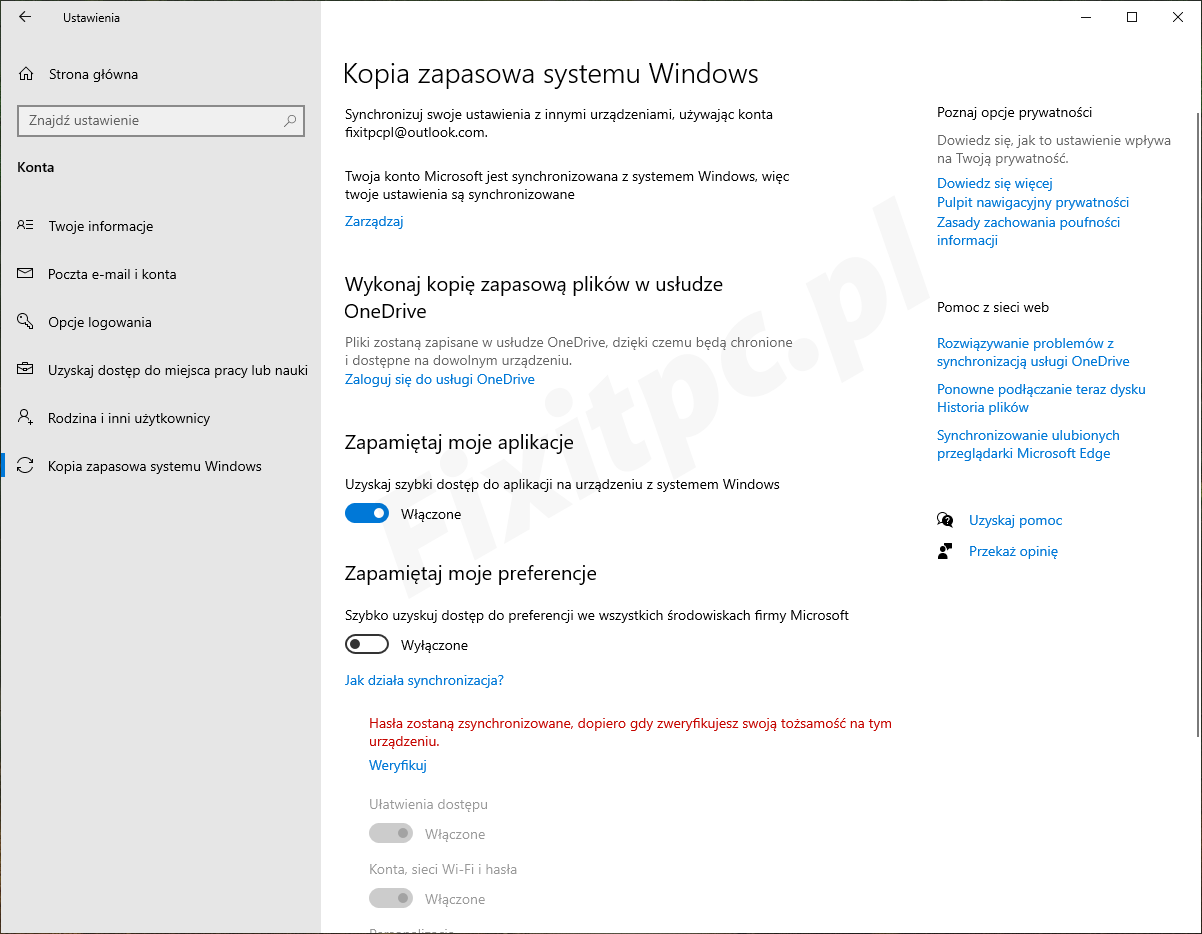Click the sync icon for Kopia zapasowa systemu Windows

click(26, 466)
